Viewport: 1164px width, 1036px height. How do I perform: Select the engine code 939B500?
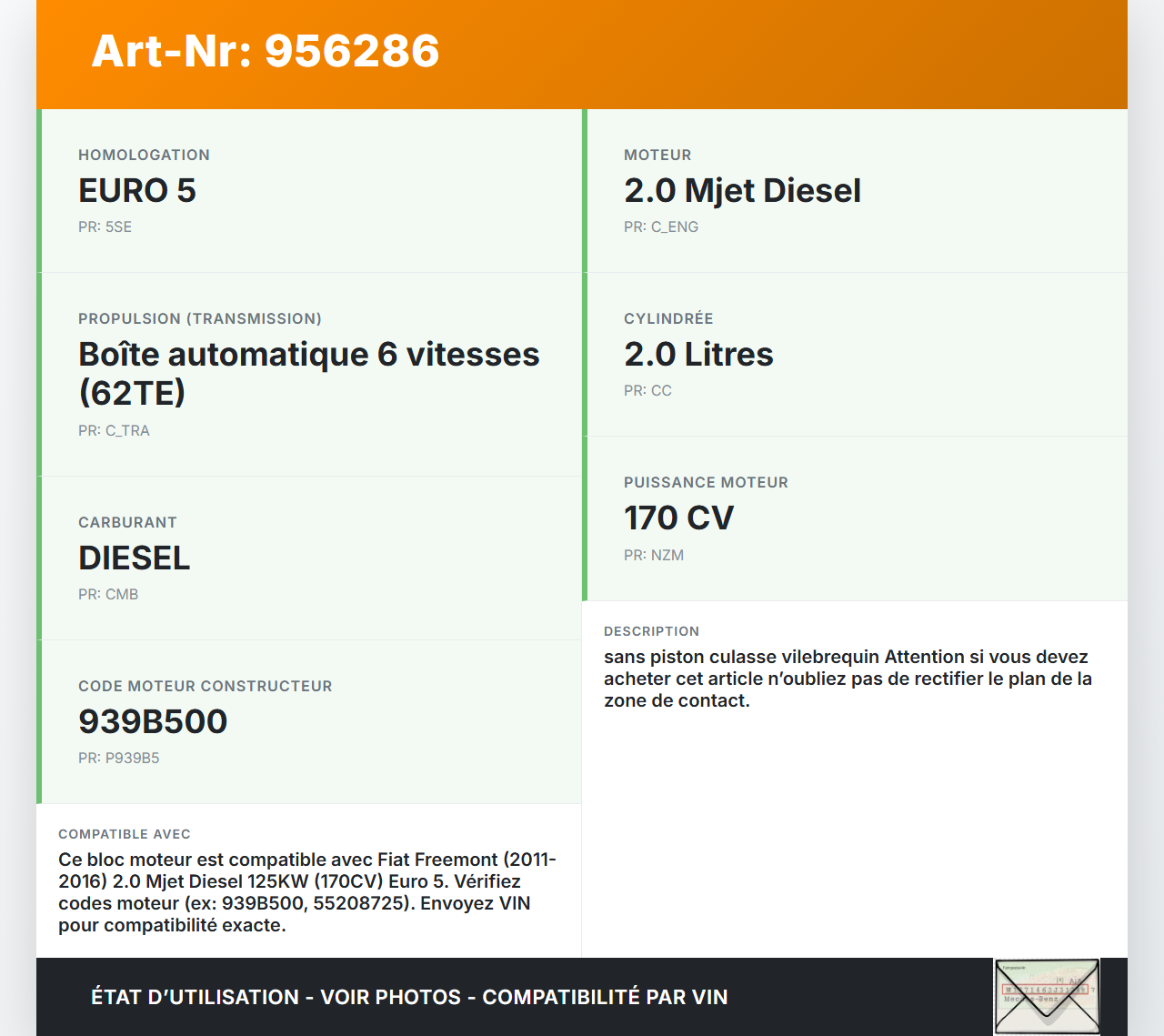tap(154, 721)
